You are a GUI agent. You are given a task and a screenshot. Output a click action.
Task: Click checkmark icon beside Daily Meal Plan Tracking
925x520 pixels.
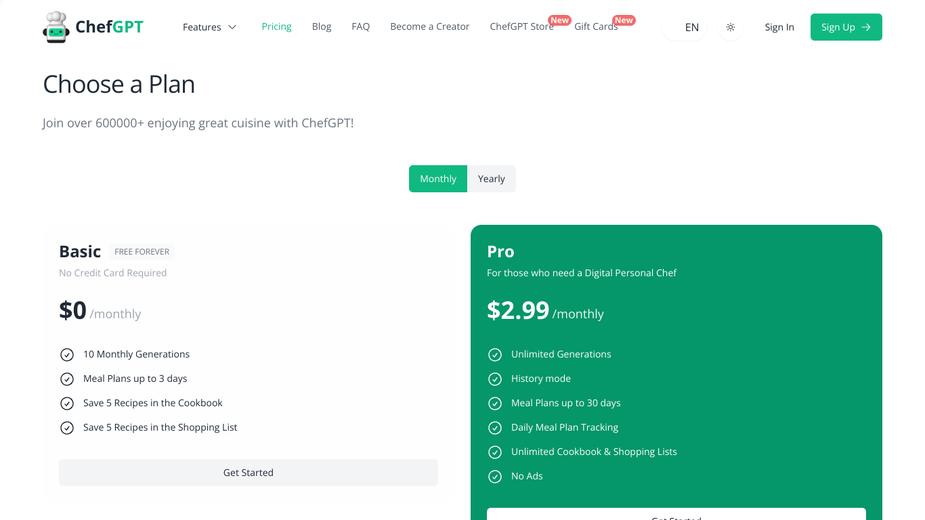495,427
